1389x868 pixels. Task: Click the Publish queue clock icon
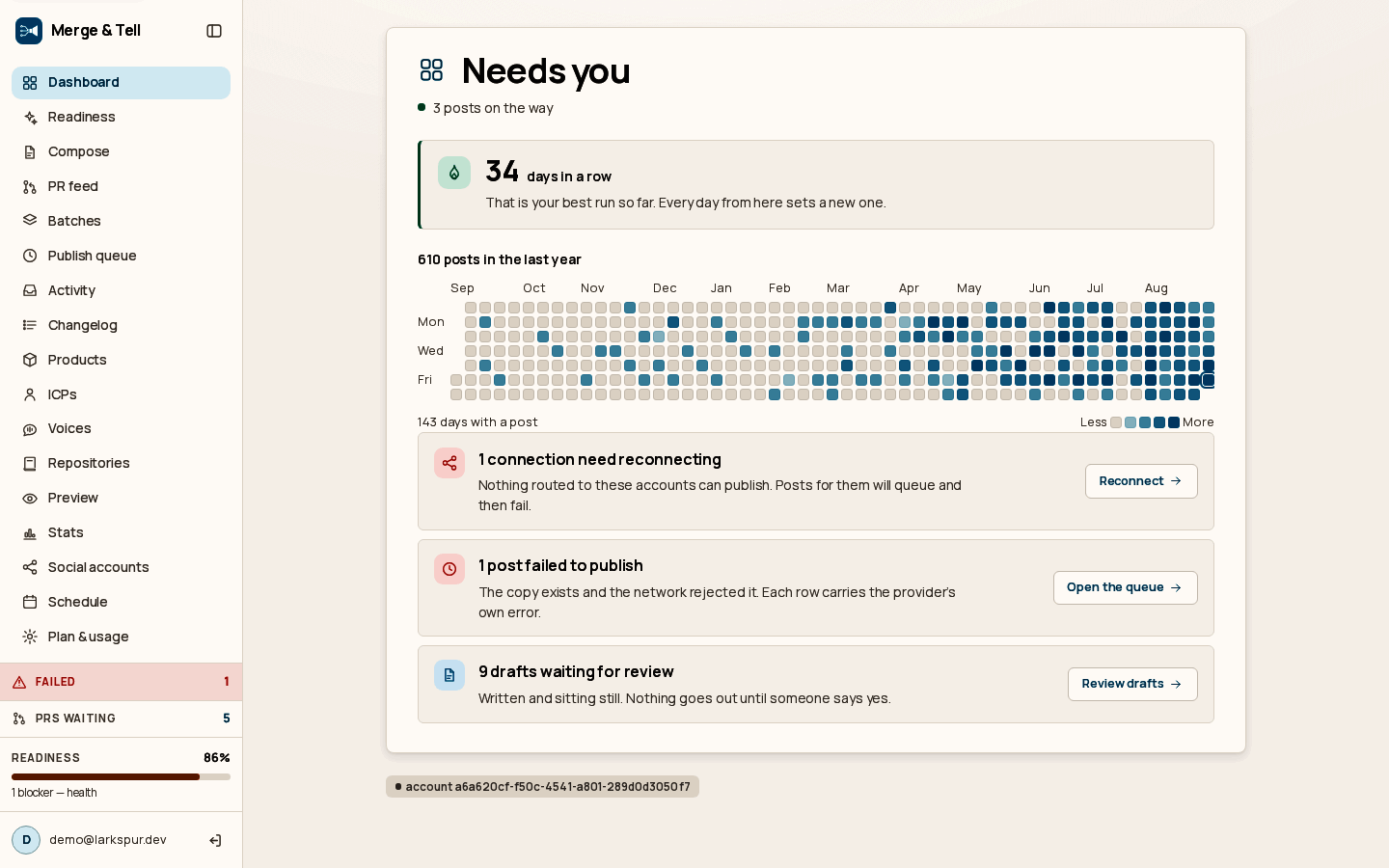point(30,256)
